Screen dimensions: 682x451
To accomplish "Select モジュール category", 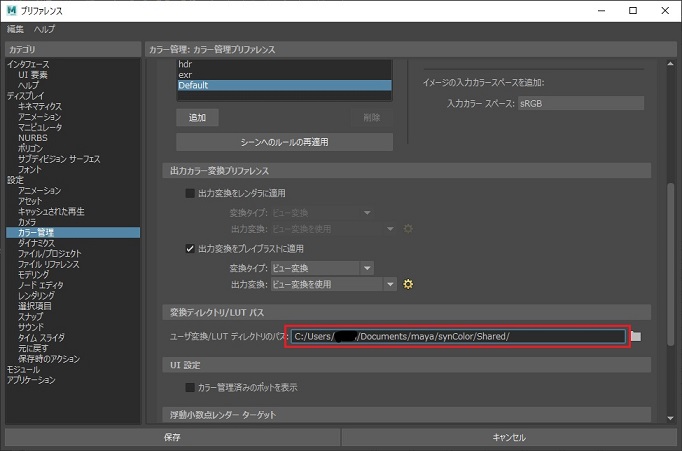I will 23,369.
